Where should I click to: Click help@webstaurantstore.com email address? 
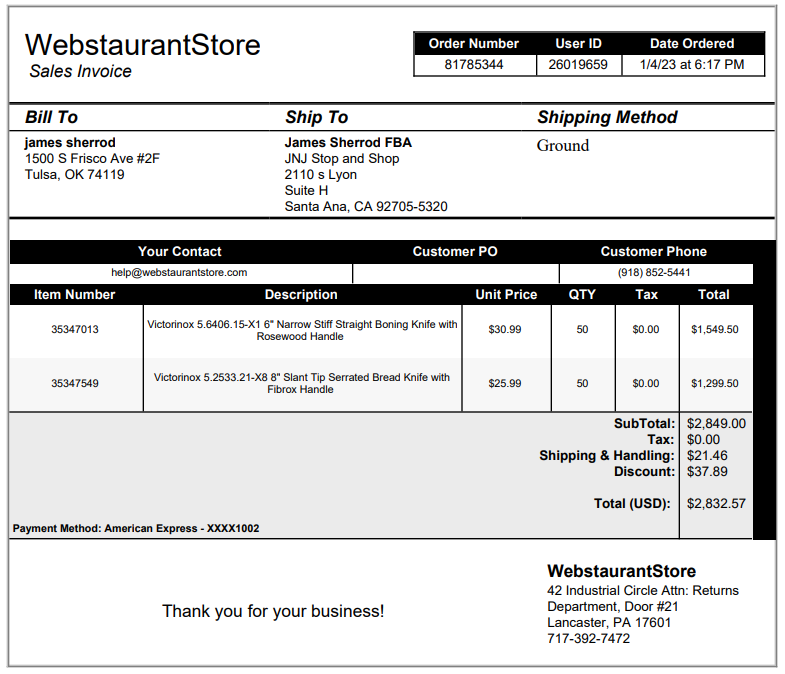(179, 272)
